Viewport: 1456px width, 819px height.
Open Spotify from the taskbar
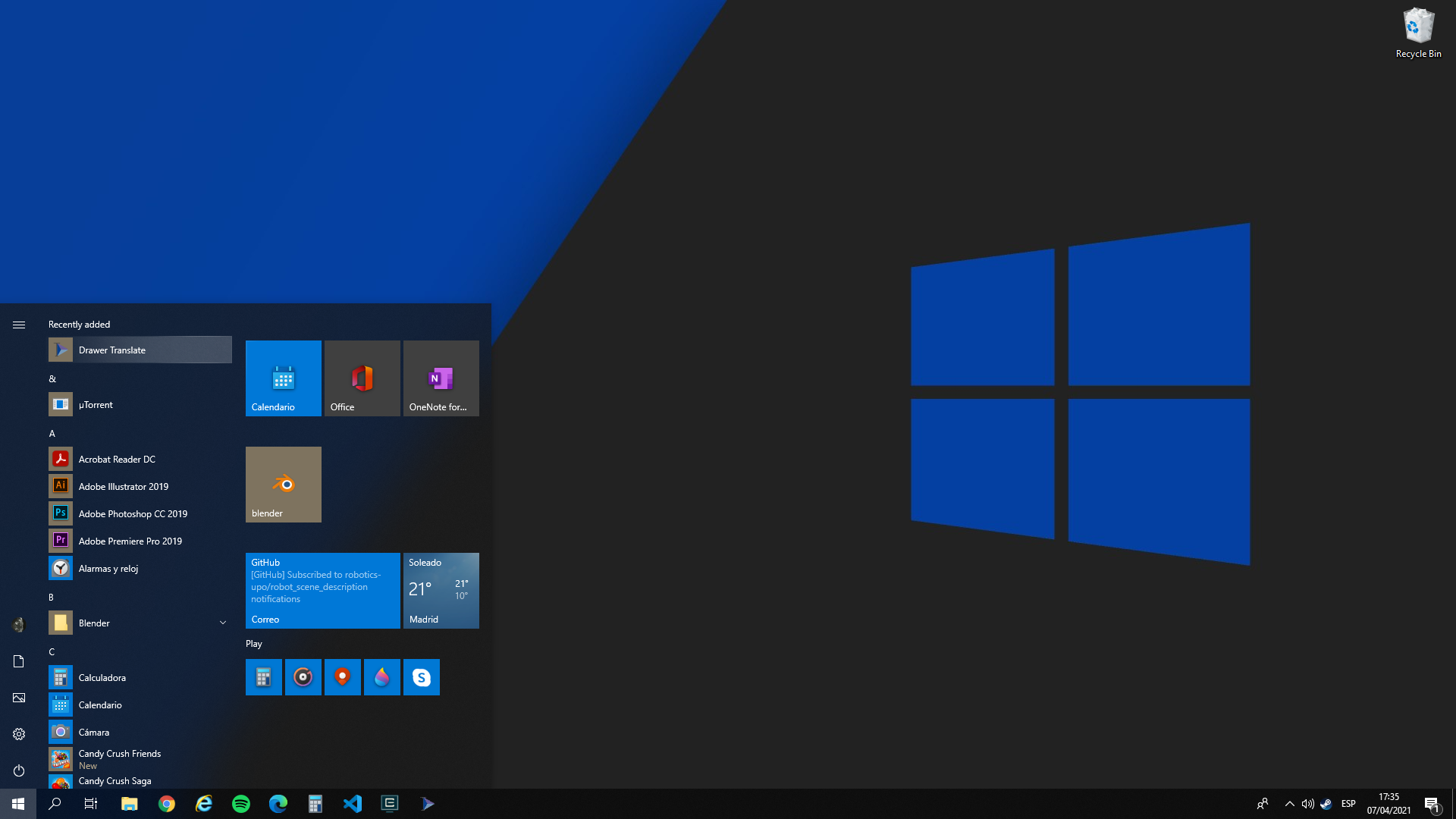pos(241,804)
